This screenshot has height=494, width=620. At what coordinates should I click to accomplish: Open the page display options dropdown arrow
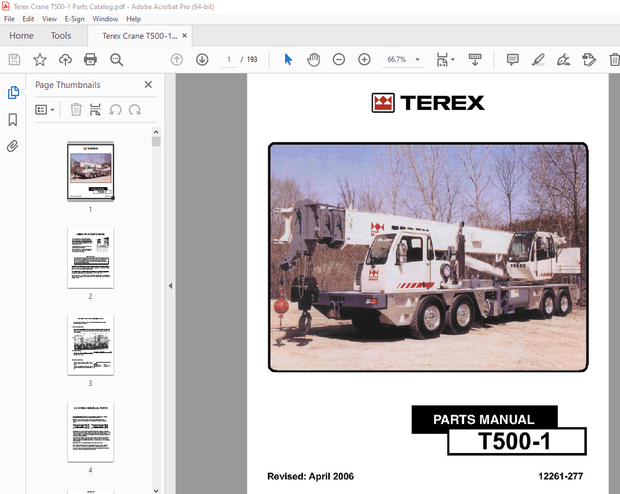tap(453, 60)
